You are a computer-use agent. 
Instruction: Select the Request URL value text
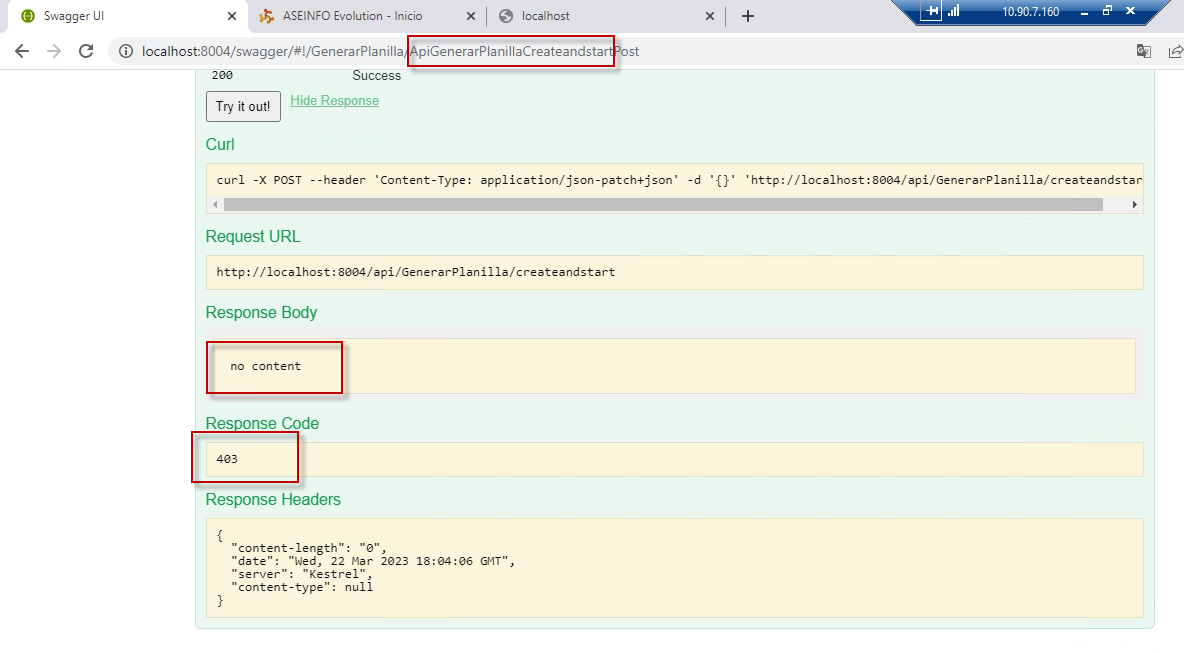[415, 272]
